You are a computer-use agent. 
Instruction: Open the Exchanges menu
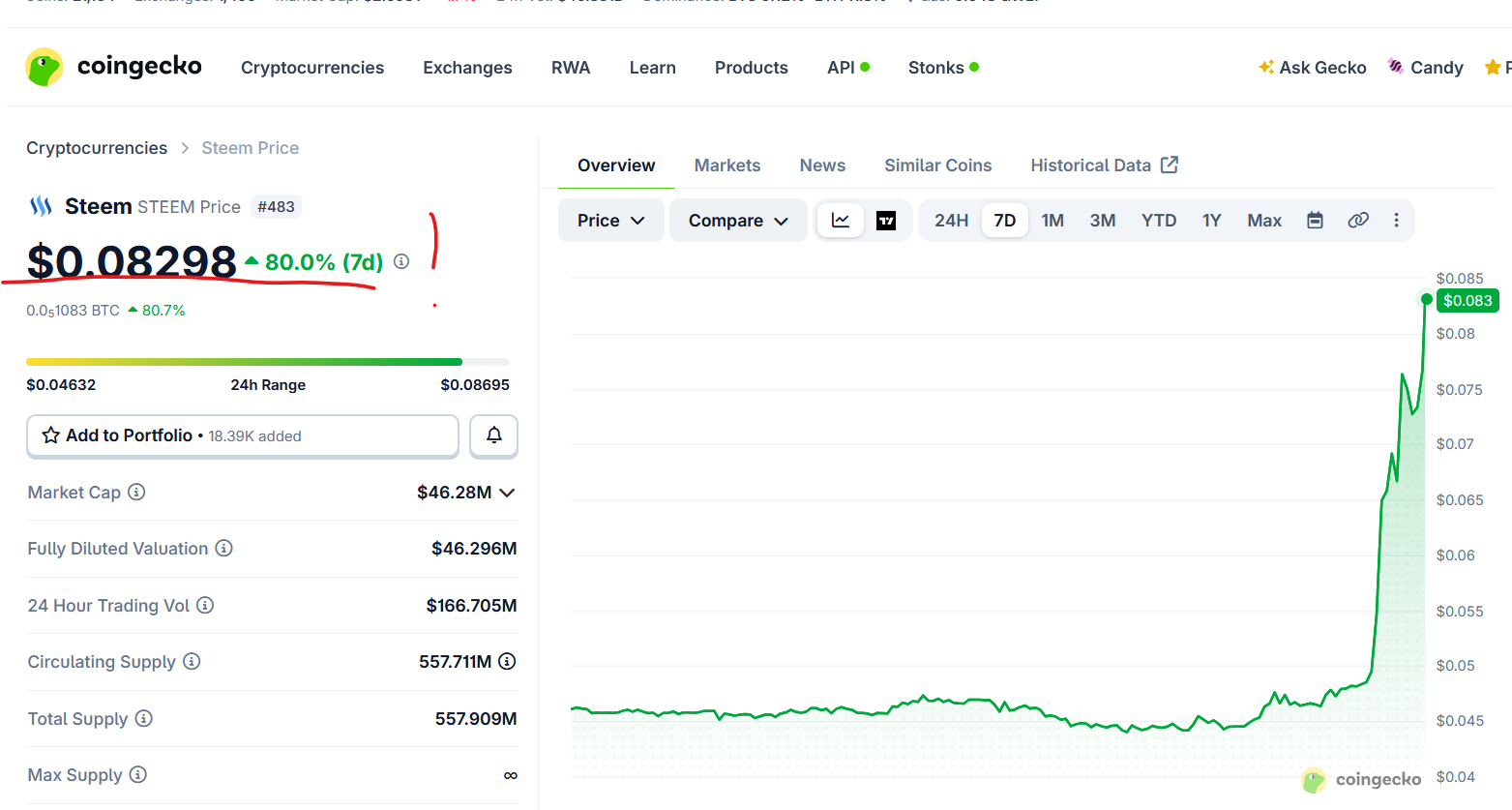click(x=467, y=68)
